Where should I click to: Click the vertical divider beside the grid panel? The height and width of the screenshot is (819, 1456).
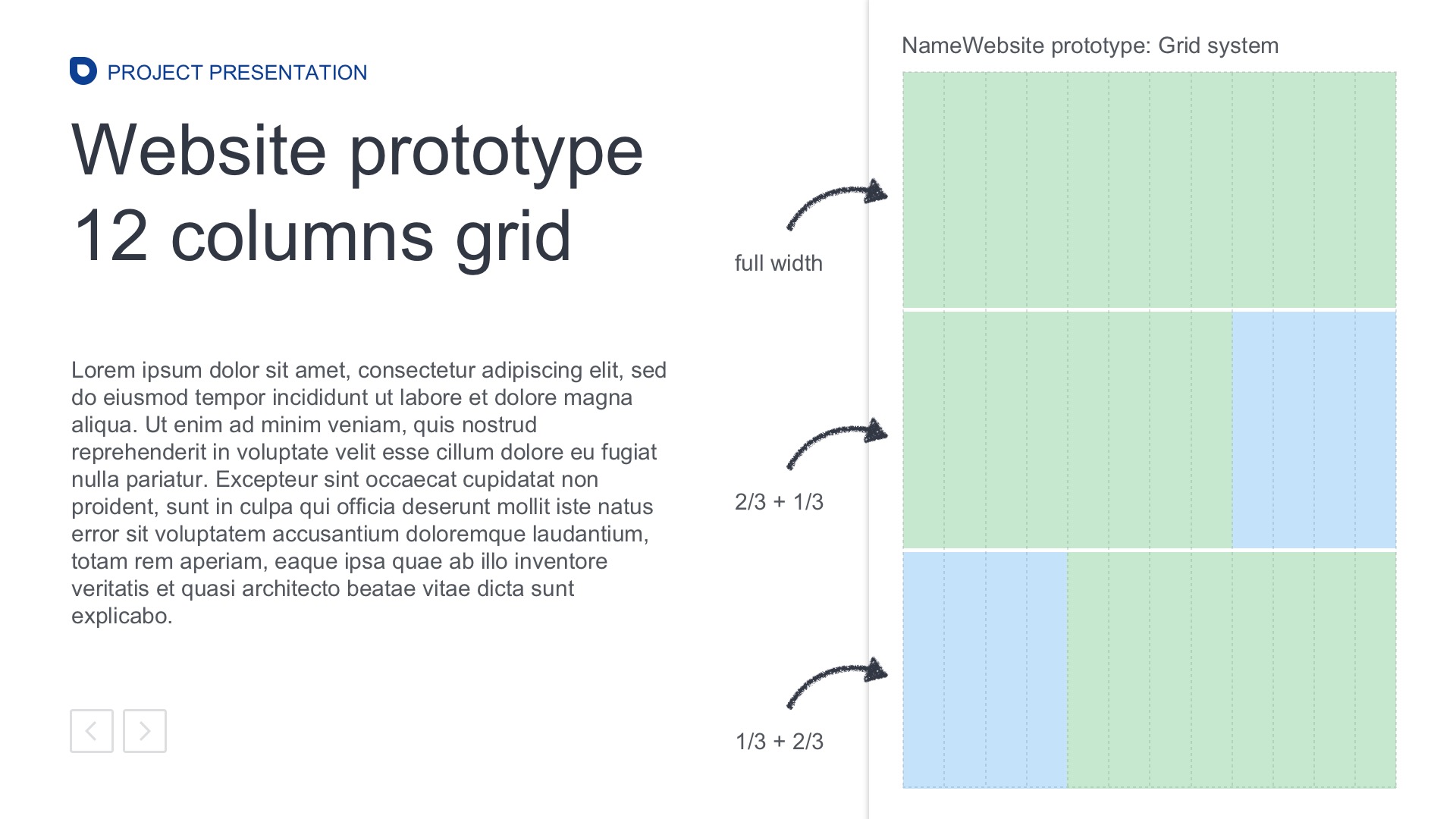click(x=869, y=409)
